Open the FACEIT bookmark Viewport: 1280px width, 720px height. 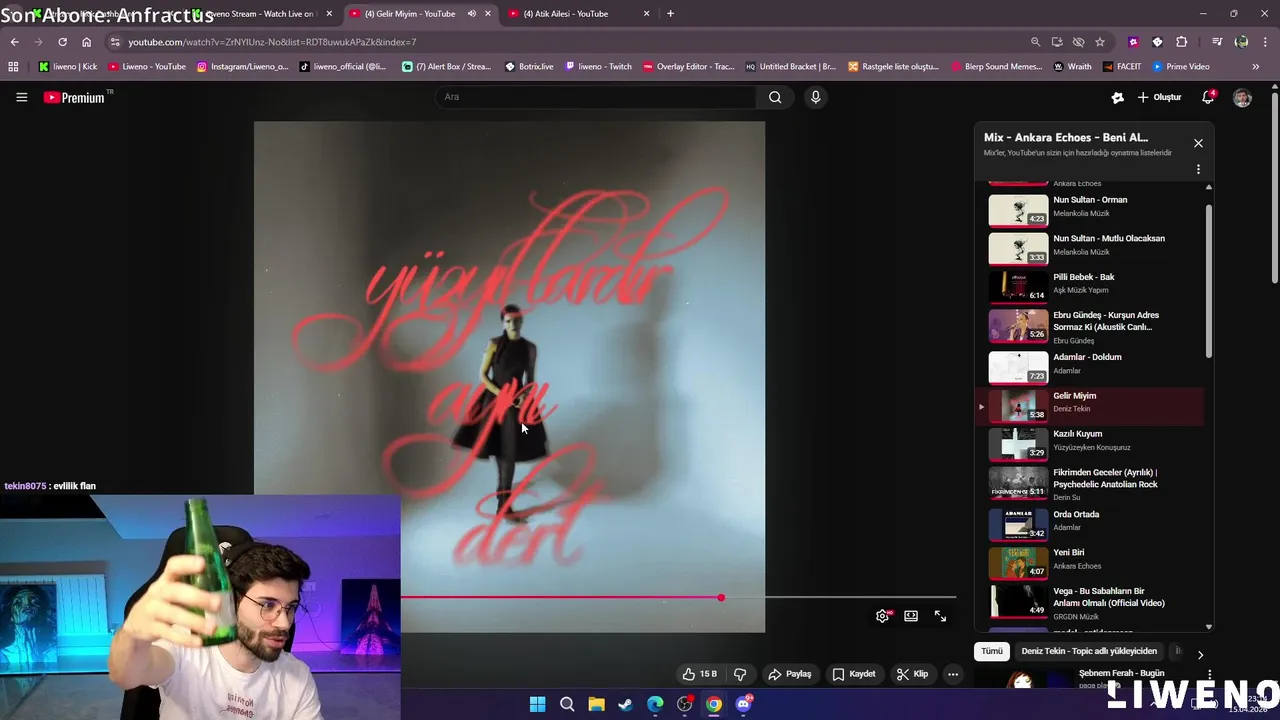(x=1121, y=67)
